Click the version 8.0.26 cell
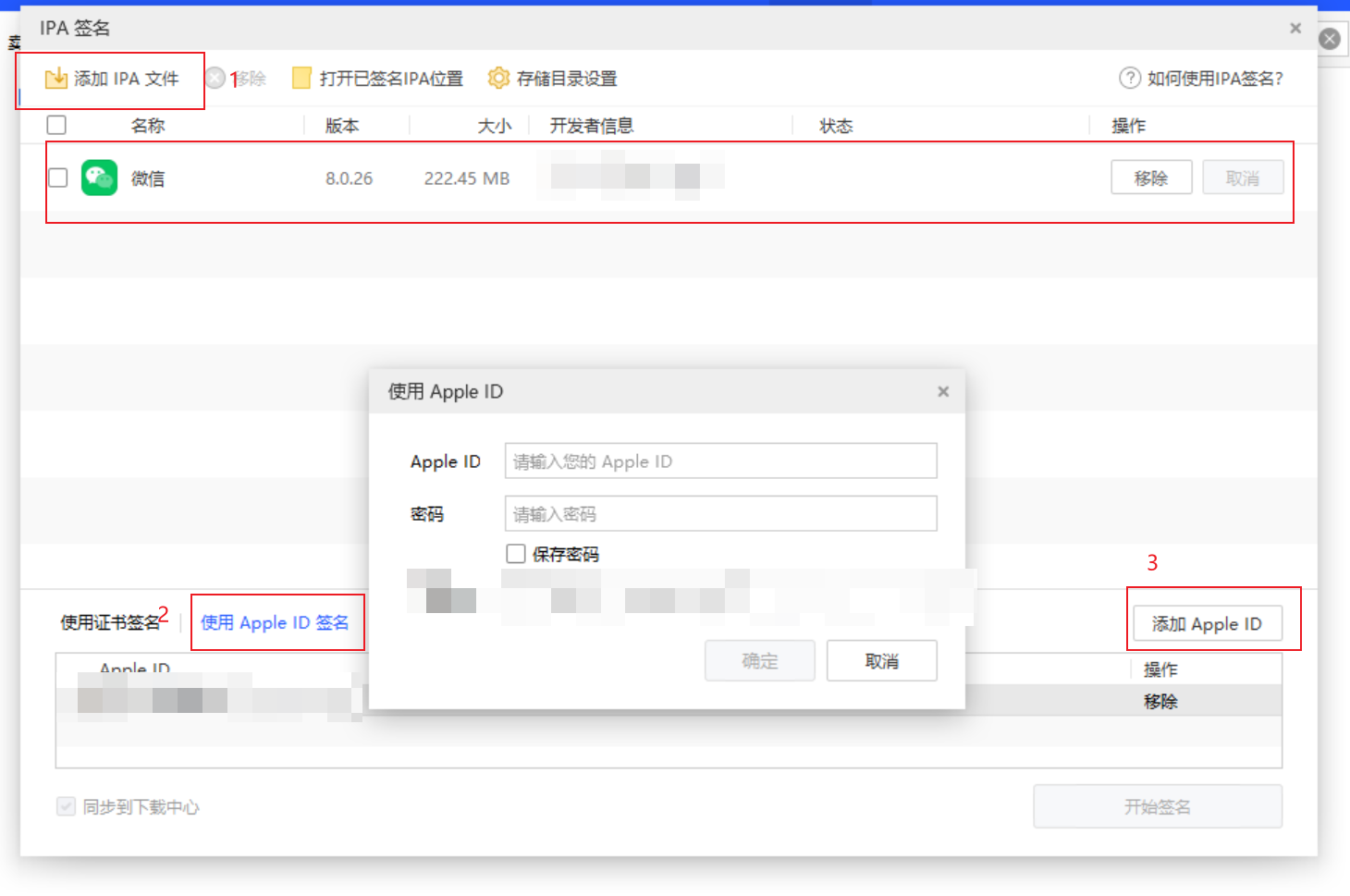Viewport: 1350px width, 896px height. point(350,178)
